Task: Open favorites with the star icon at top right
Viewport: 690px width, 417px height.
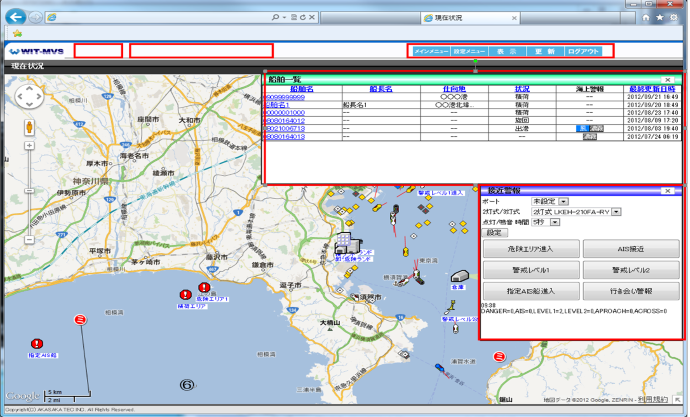Action: click(x=660, y=18)
